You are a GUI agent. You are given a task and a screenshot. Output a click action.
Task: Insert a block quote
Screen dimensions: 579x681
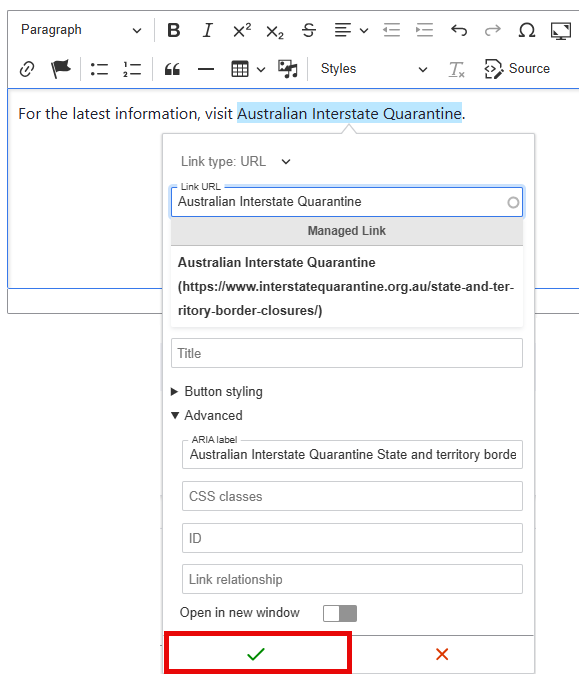pos(172,69)
